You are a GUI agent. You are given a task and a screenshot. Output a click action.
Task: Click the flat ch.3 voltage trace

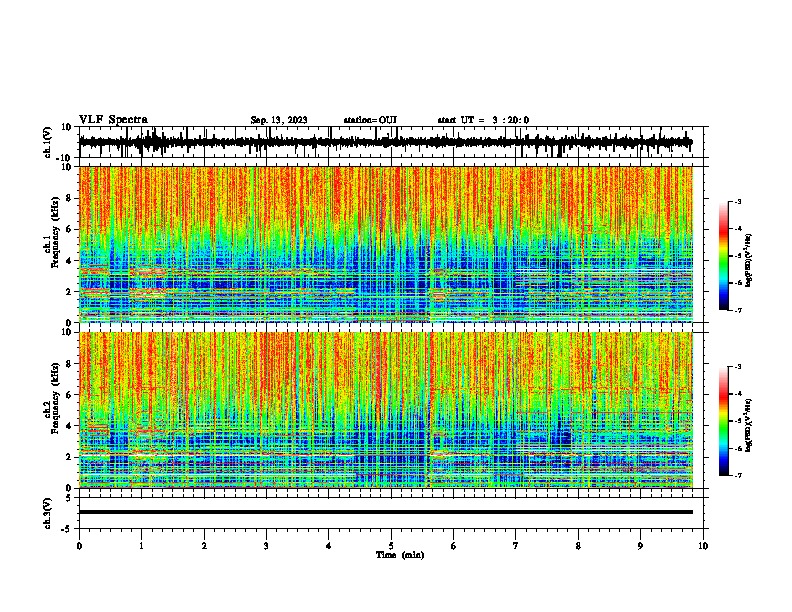point(385,512)
